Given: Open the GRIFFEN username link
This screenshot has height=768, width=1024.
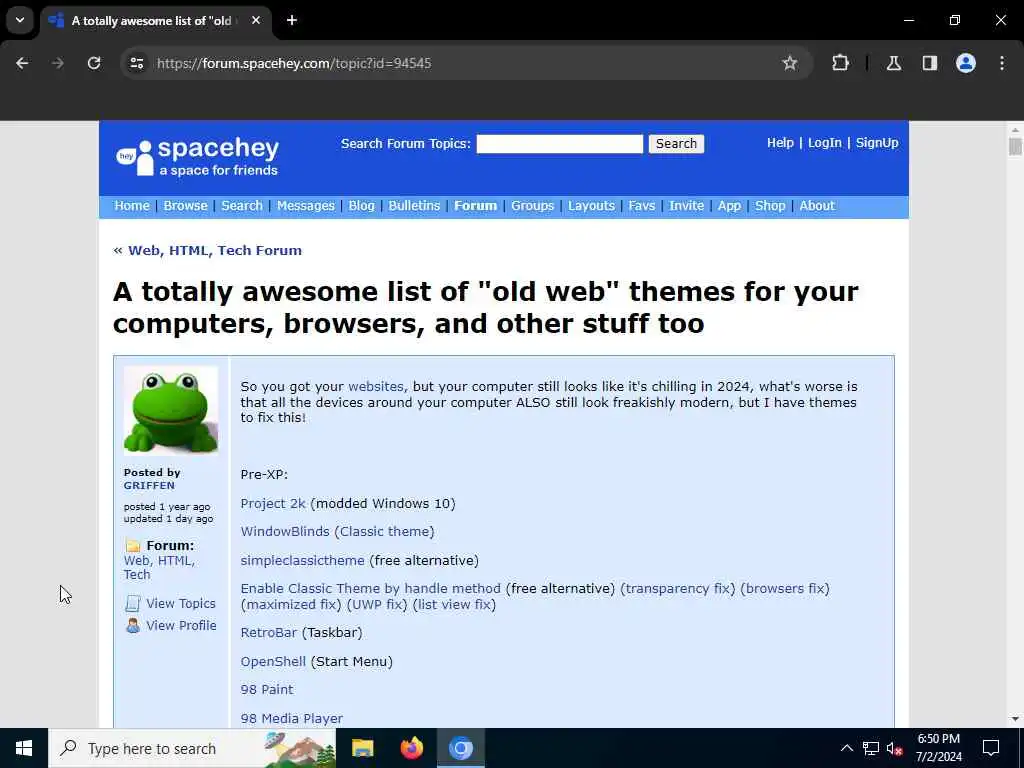Looking at the screenshot, I should point(149,485).
